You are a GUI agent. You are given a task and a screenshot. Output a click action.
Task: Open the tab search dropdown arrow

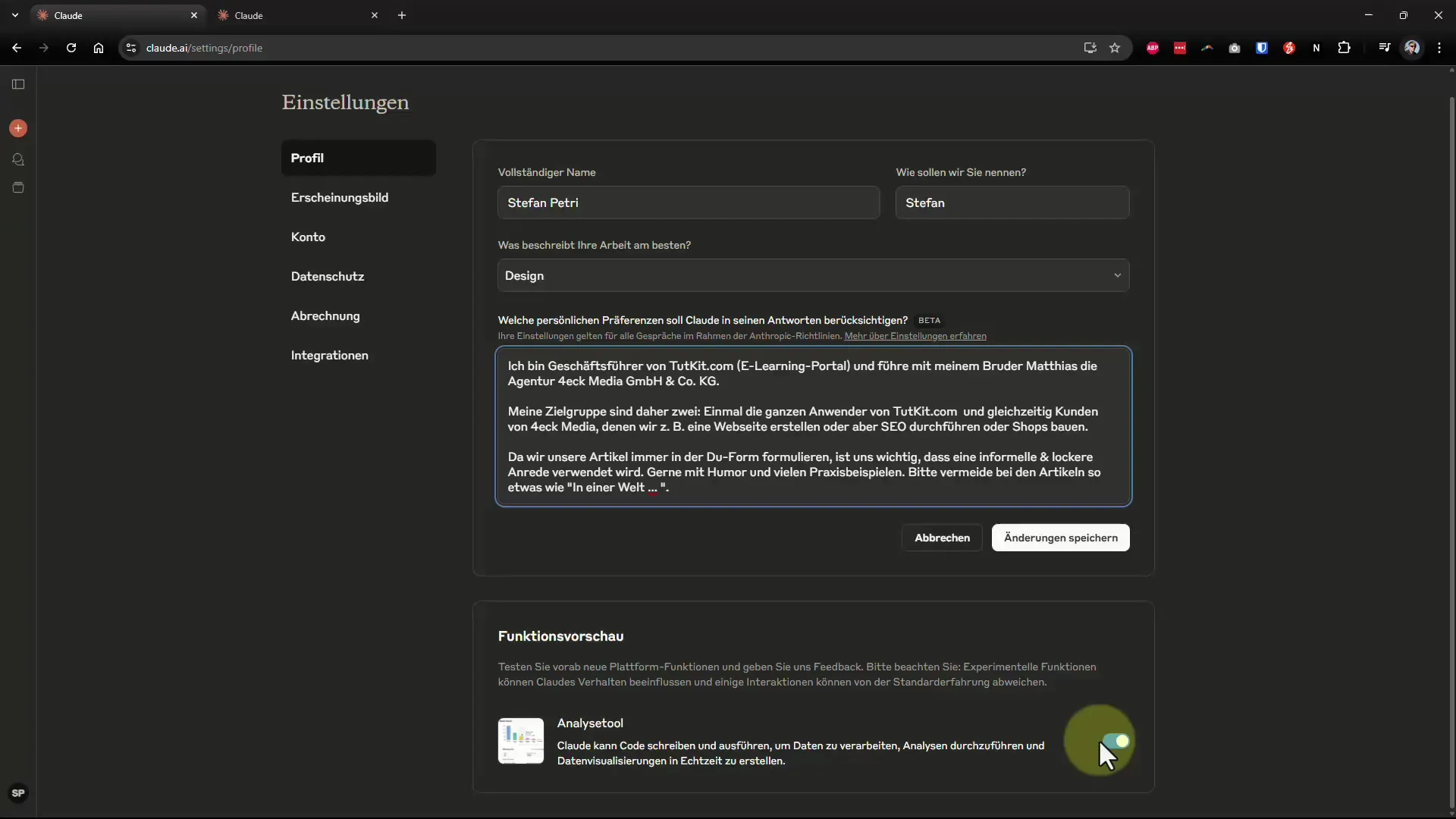15,15
